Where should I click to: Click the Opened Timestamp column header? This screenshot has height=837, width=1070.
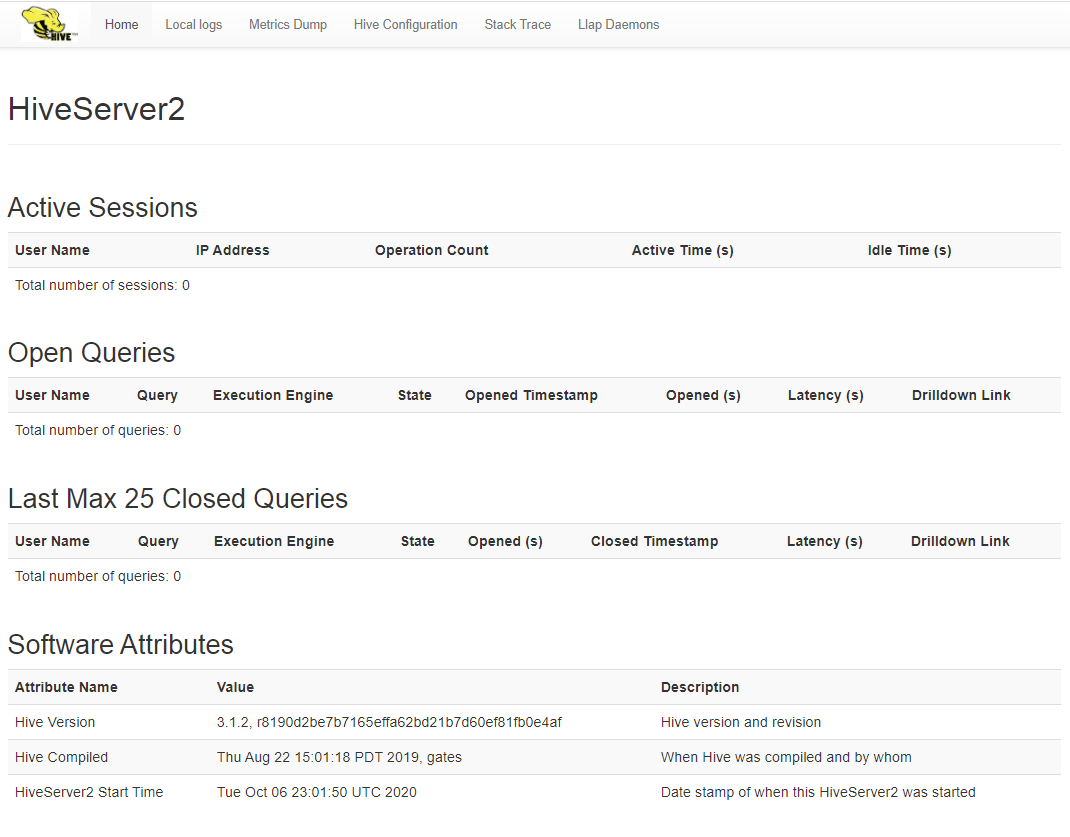532,396
